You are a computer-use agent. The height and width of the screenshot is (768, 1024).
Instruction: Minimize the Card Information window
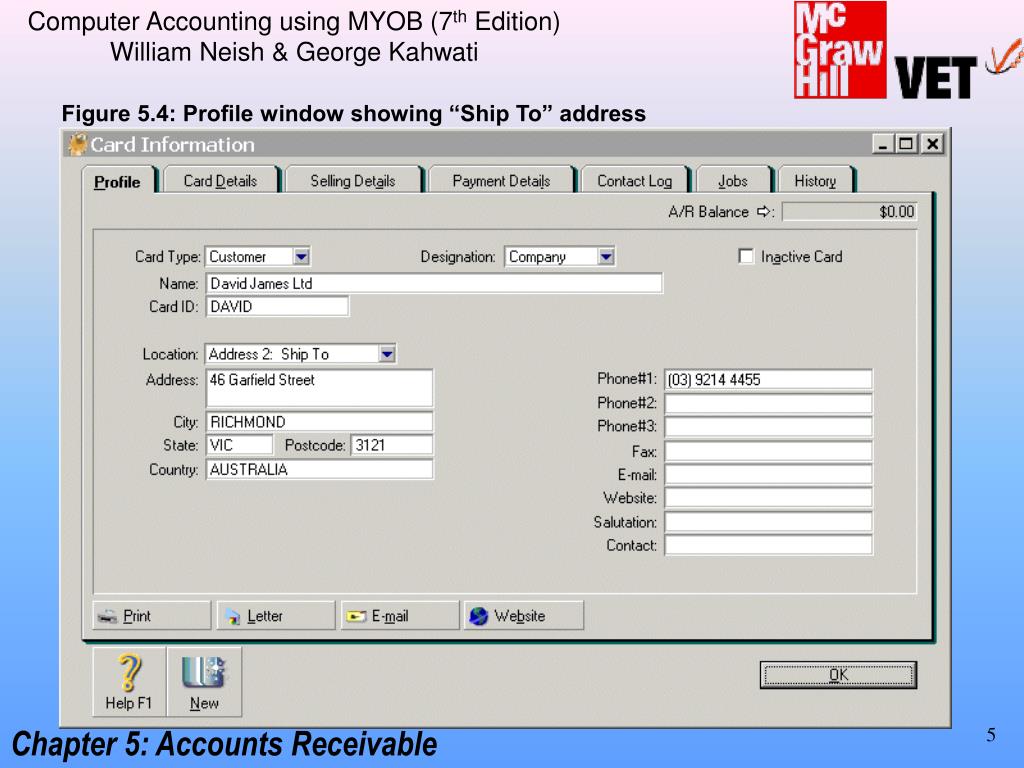(883, 144)
